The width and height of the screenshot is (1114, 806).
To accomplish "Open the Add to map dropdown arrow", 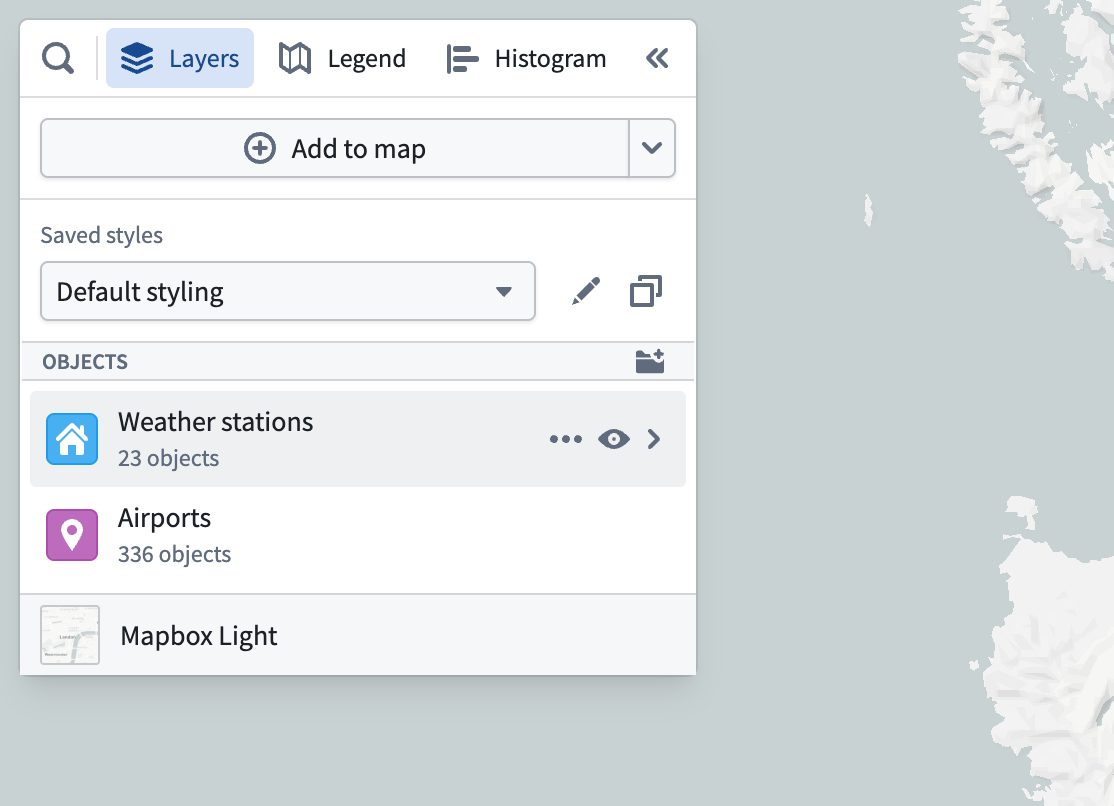I will coord(652,148).
